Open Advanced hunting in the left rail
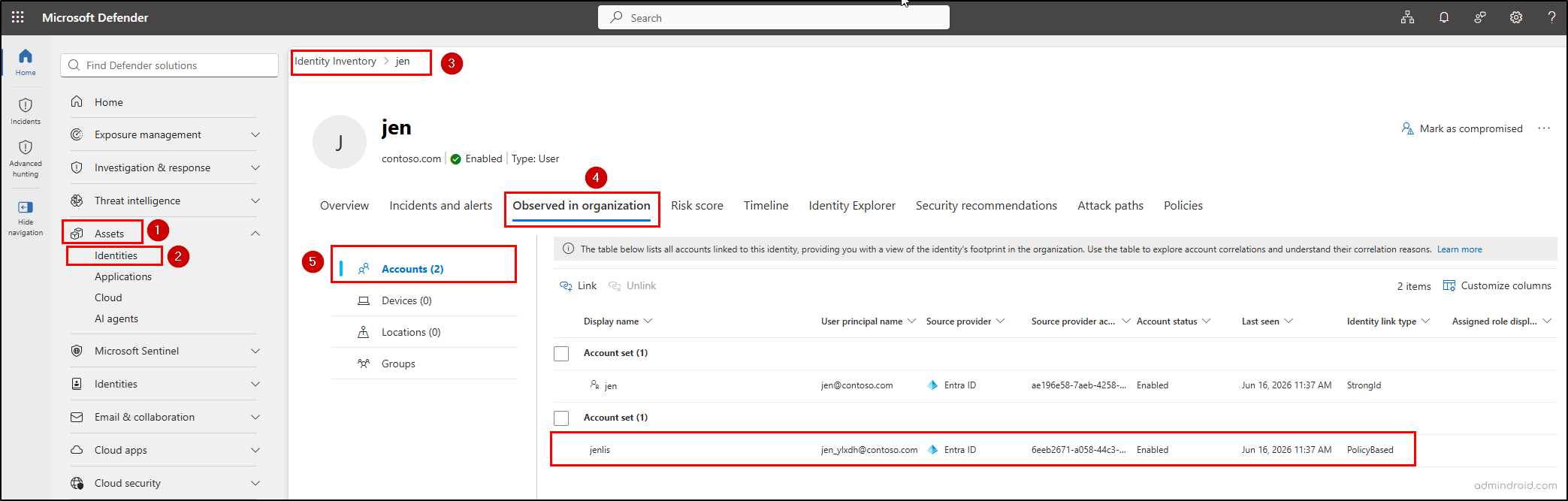The width and height of the screenshot is (1568, 501). (26, 158)
